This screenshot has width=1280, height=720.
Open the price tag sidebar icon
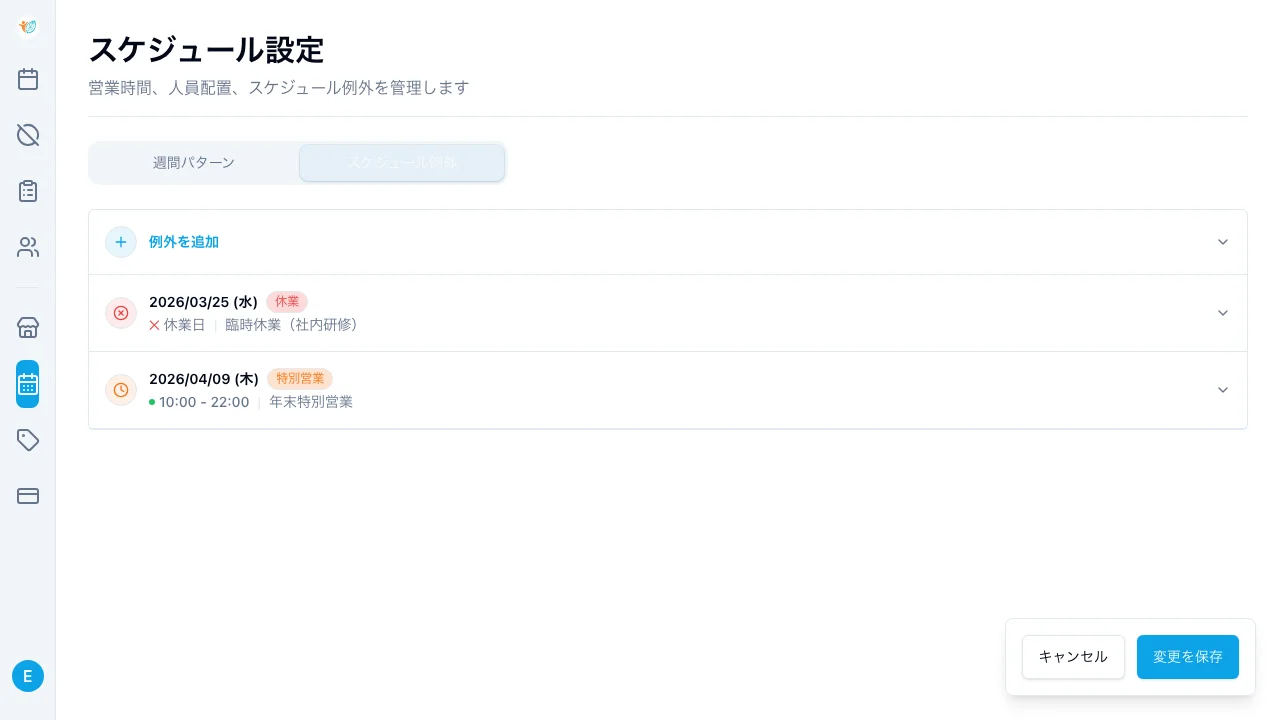pyautogui.click(x=28, y=440)
